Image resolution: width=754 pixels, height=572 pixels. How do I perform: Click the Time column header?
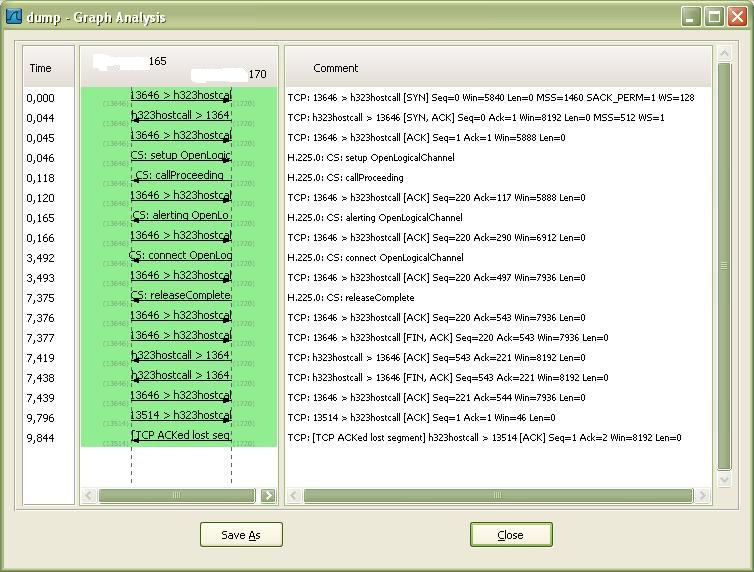pyautogui.click(x=40, y=68)
